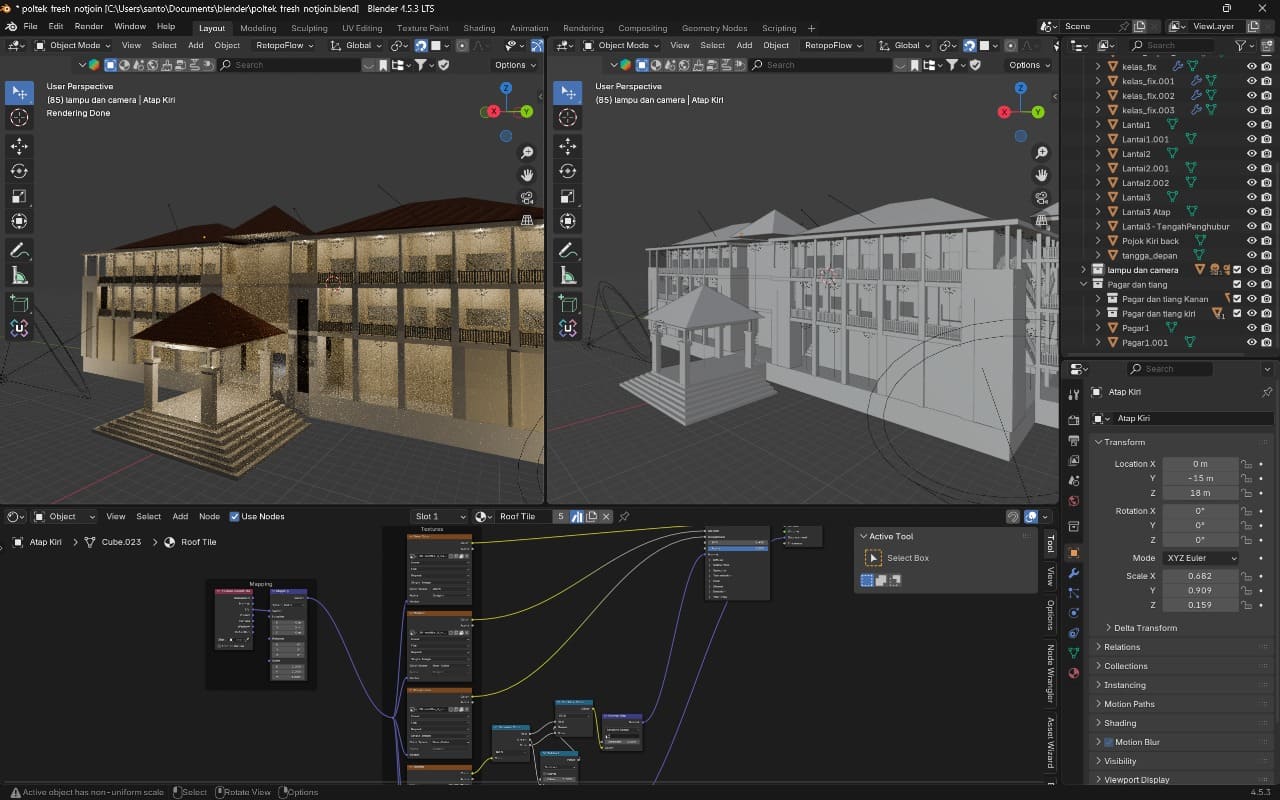Open the Modifiers wrench properties tab
The width and height of the screenshot is (1280, 800).
click(1073, 573)
